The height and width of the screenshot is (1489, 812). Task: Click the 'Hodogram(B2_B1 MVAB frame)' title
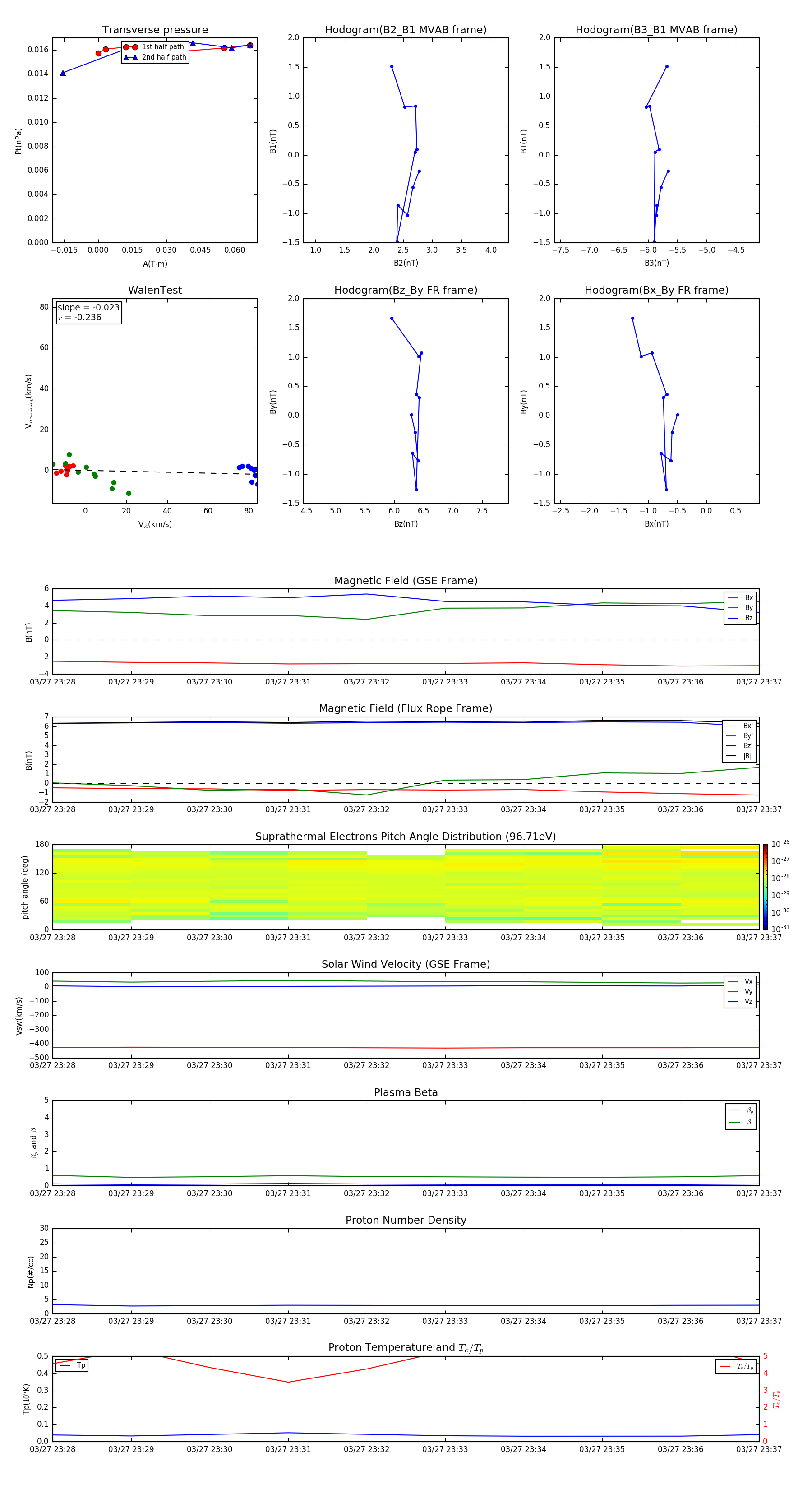click(x=405, y=30)
